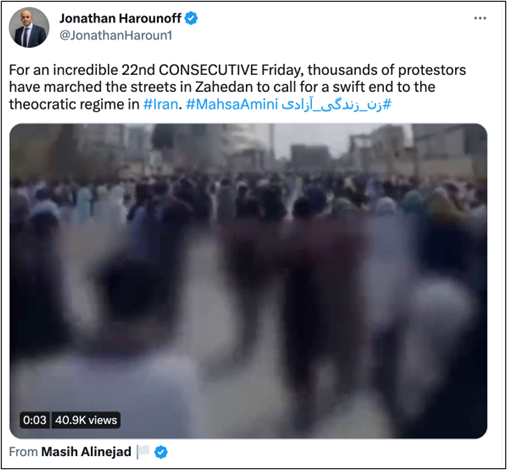Click the 0:03 video duration badge
507x470 pixels.
click(x=35, y=420)
